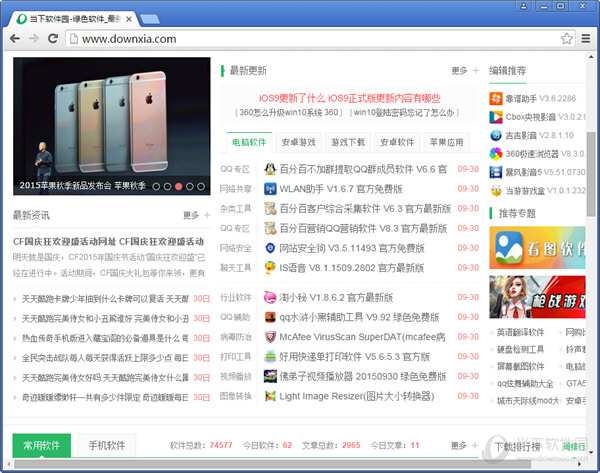Close the 当下软件园 browser tab
The height and width of the screenshot is (473, 600).
coord(129,19)
